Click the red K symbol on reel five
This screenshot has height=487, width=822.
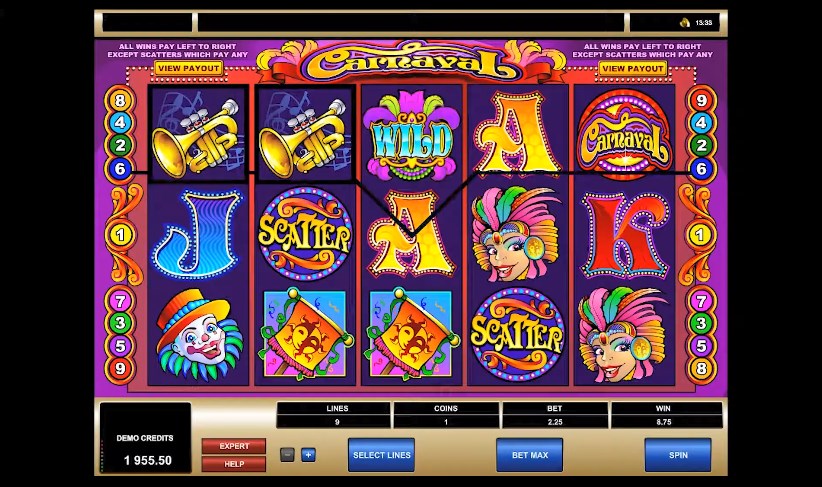(625, 234)
